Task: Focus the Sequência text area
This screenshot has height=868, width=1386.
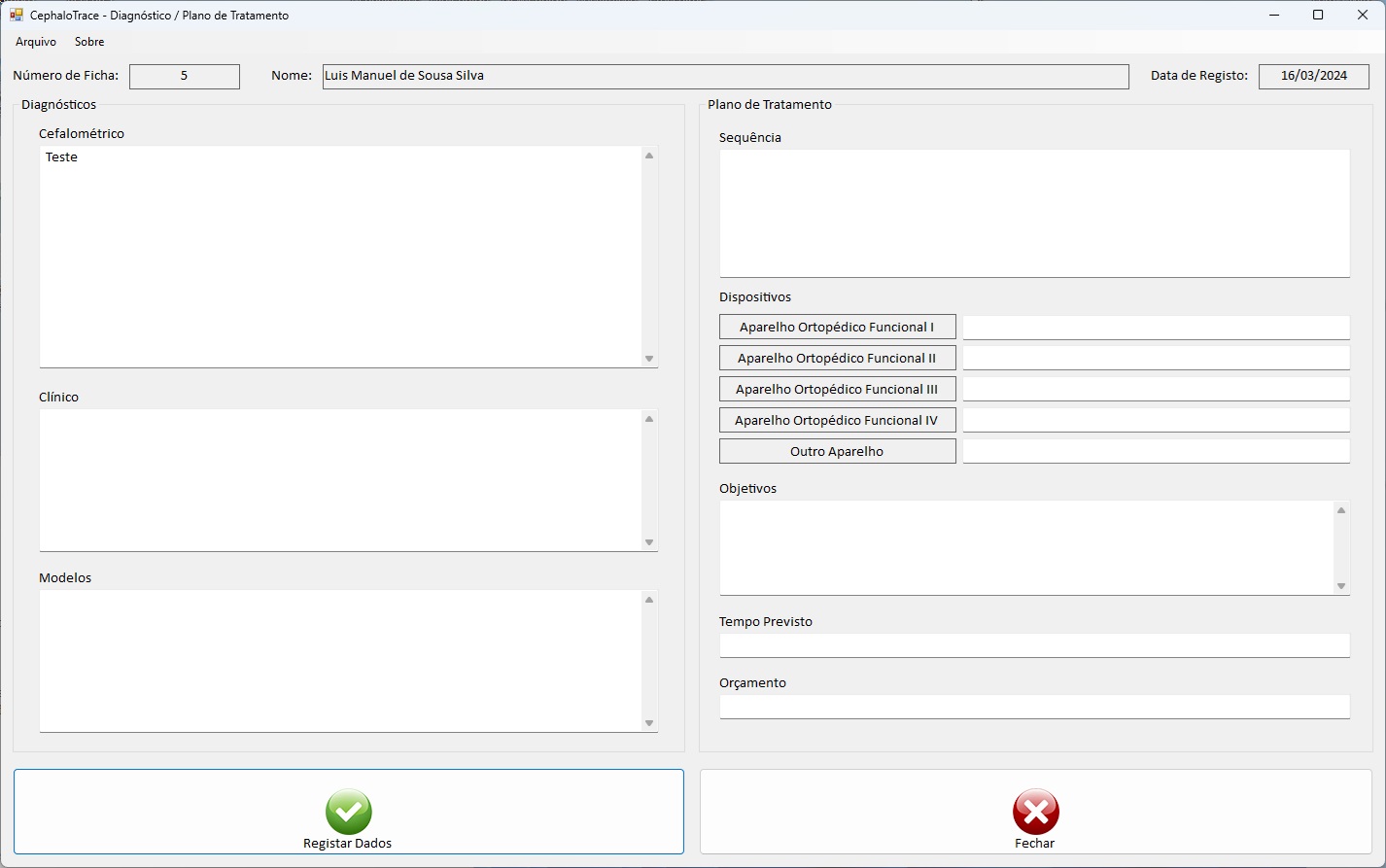Action: coord(1034,213)
